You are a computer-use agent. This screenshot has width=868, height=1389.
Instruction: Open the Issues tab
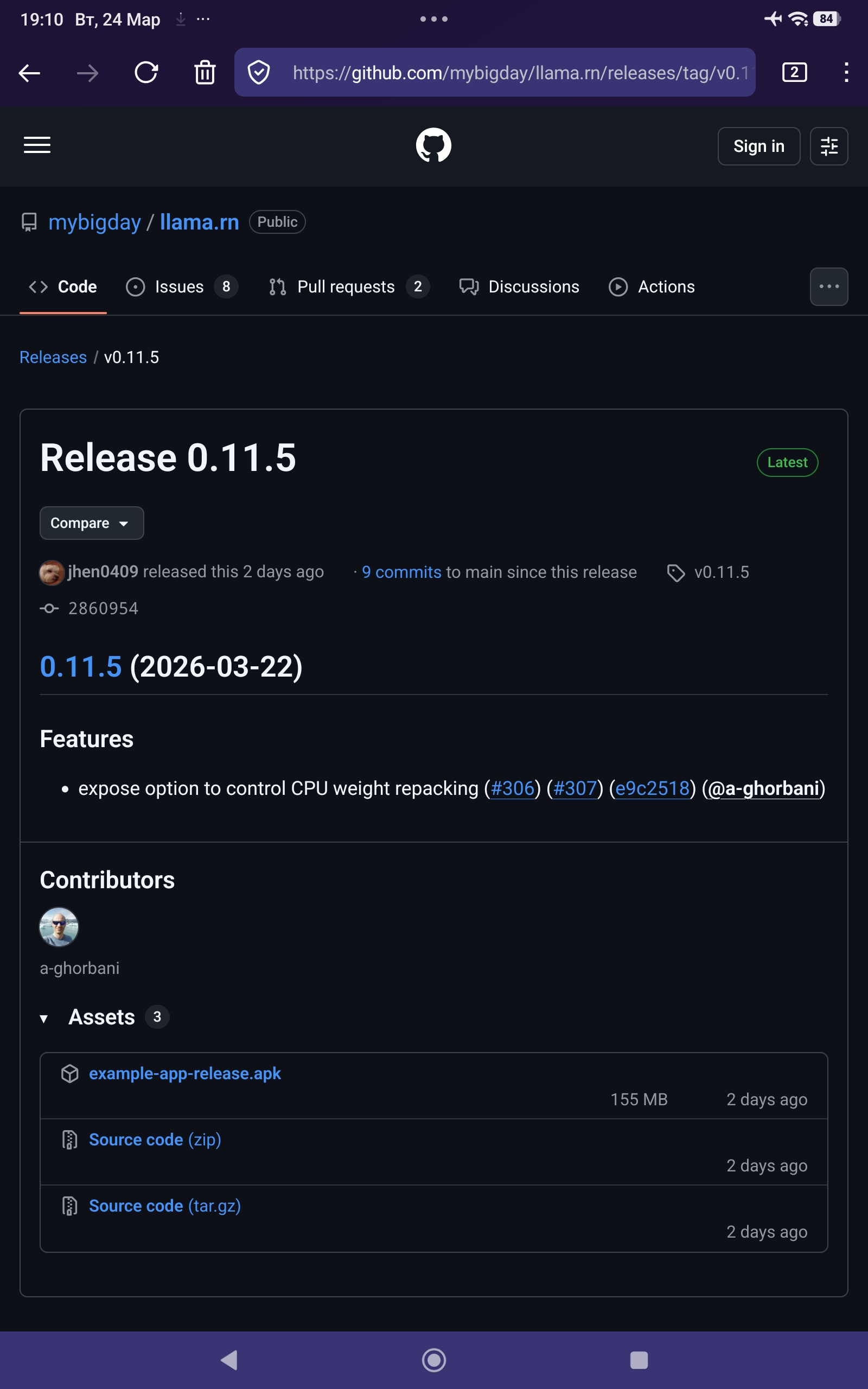click(181, 286)
